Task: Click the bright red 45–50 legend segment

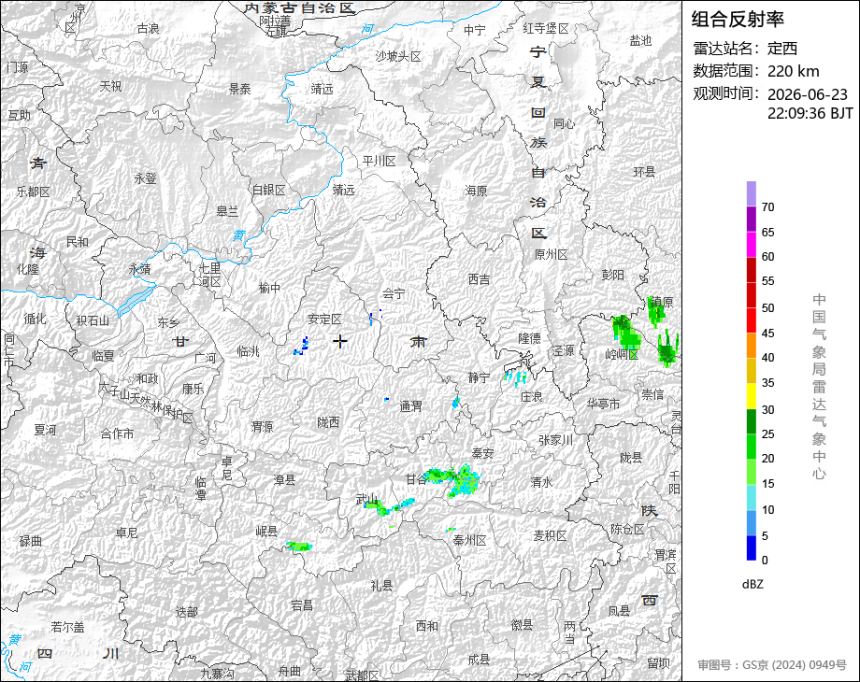Action: point(751,320)
